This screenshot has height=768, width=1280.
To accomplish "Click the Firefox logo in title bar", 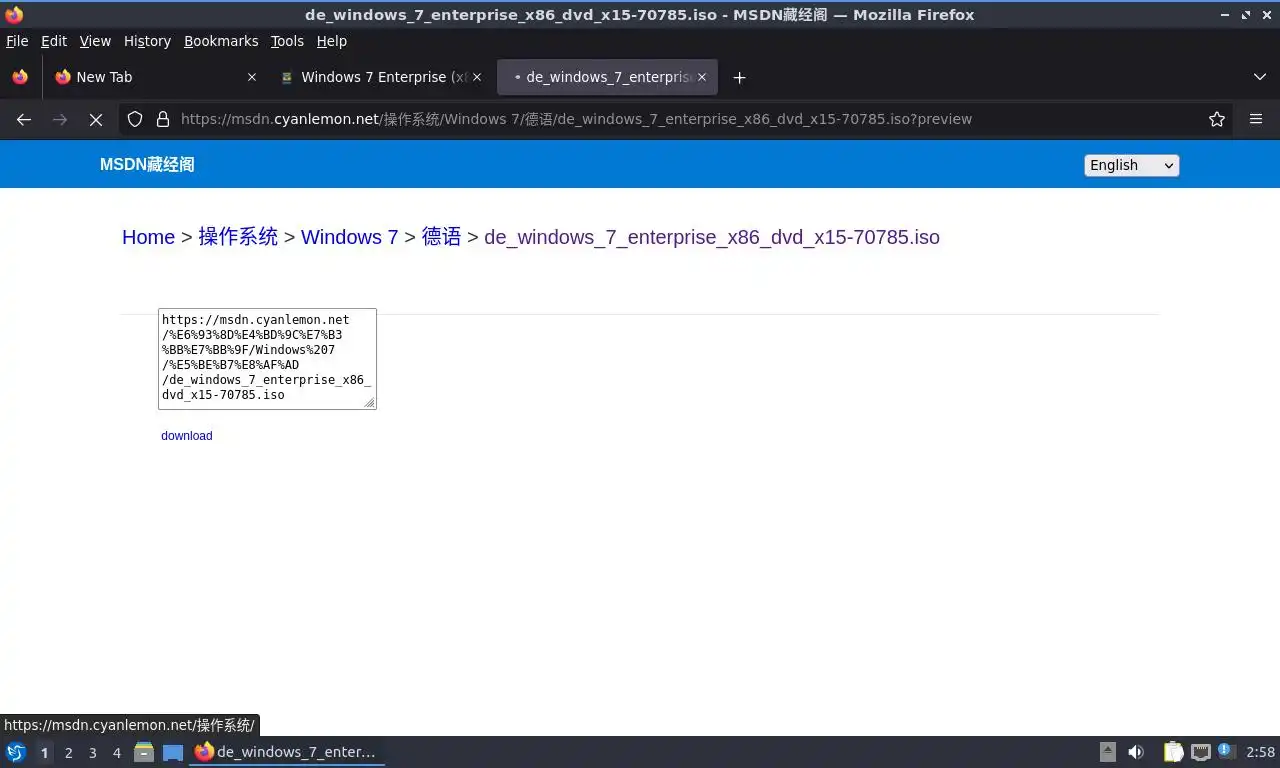I will 14,14.
